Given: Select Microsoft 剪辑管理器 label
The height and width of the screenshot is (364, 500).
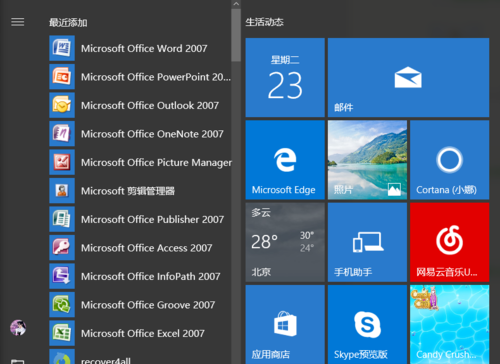Looking at the screenshot, I should point(128,191).
